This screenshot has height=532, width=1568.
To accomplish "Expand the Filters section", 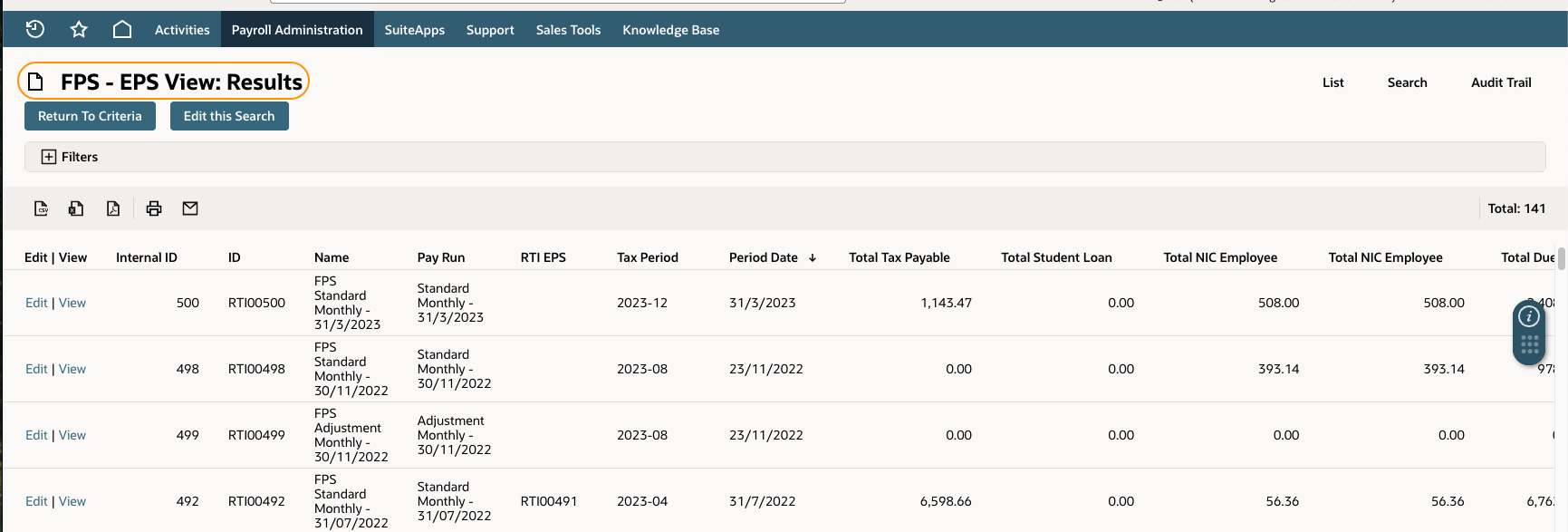I will (x=70, y=157).
